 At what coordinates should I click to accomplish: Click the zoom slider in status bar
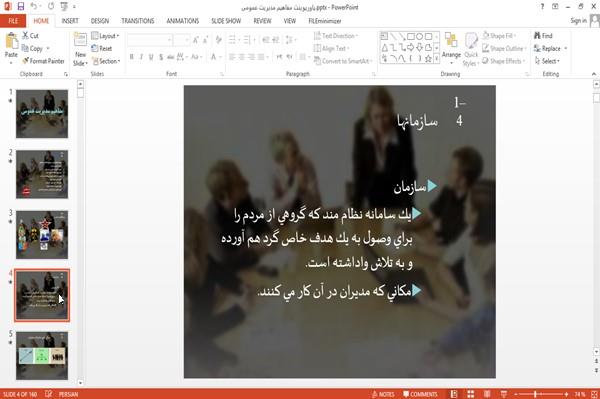click(541, 394)
